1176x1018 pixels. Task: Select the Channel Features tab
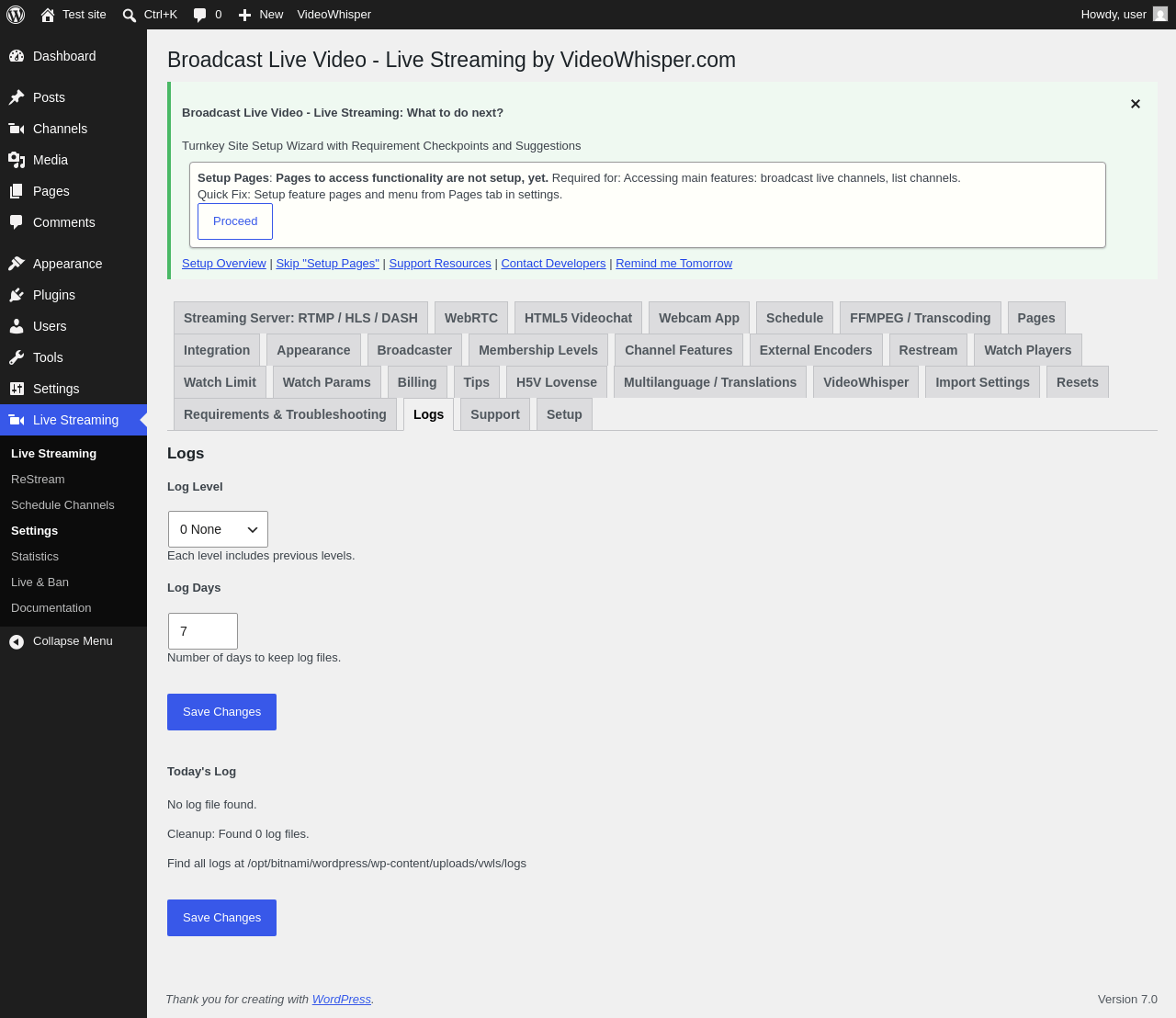679,350
